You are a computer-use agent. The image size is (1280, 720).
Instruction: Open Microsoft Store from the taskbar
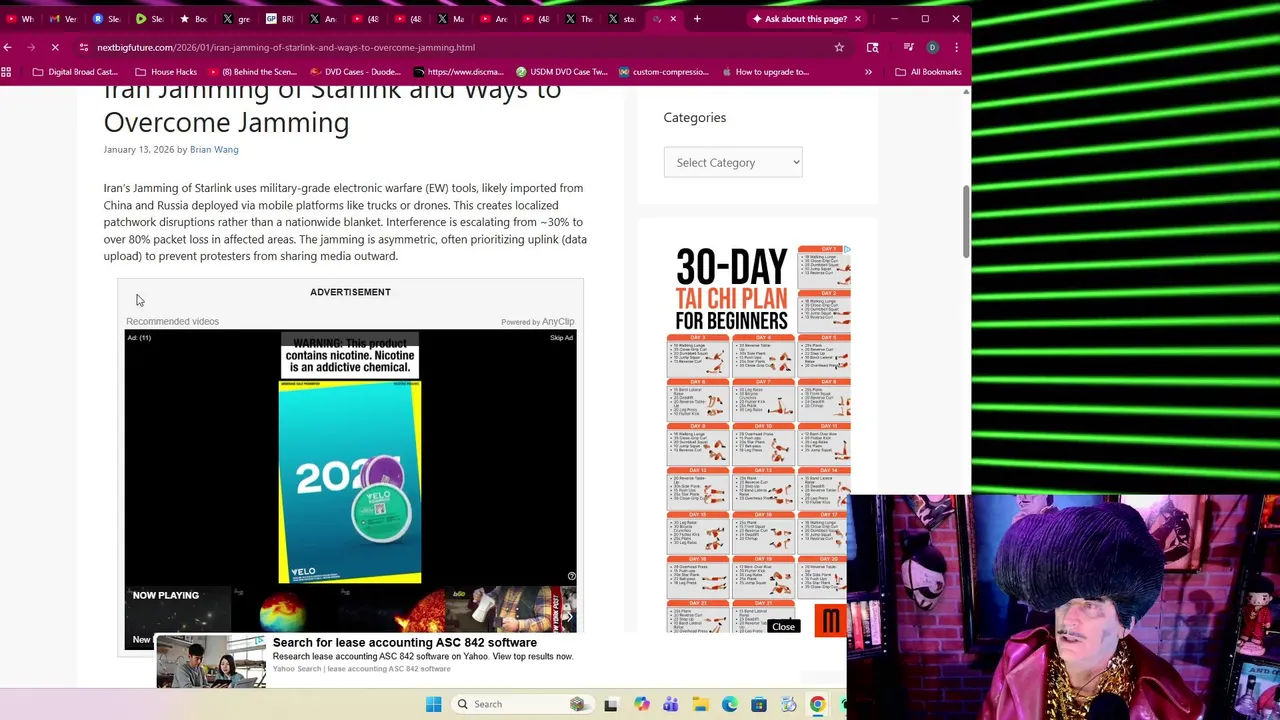click(759, 705)
